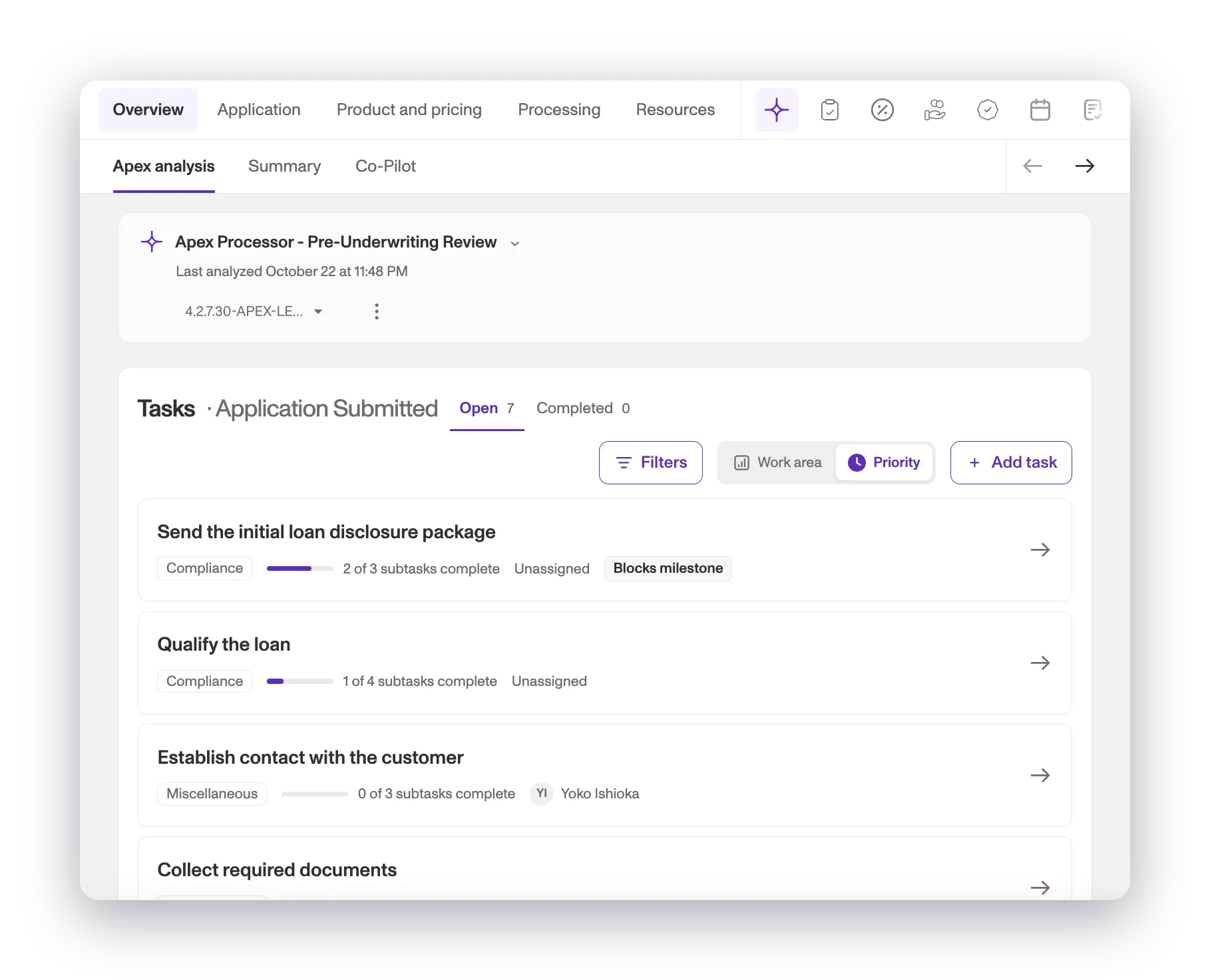Switch to the Overview tab
Screen dimensions: 1210x980
(148, 110)
